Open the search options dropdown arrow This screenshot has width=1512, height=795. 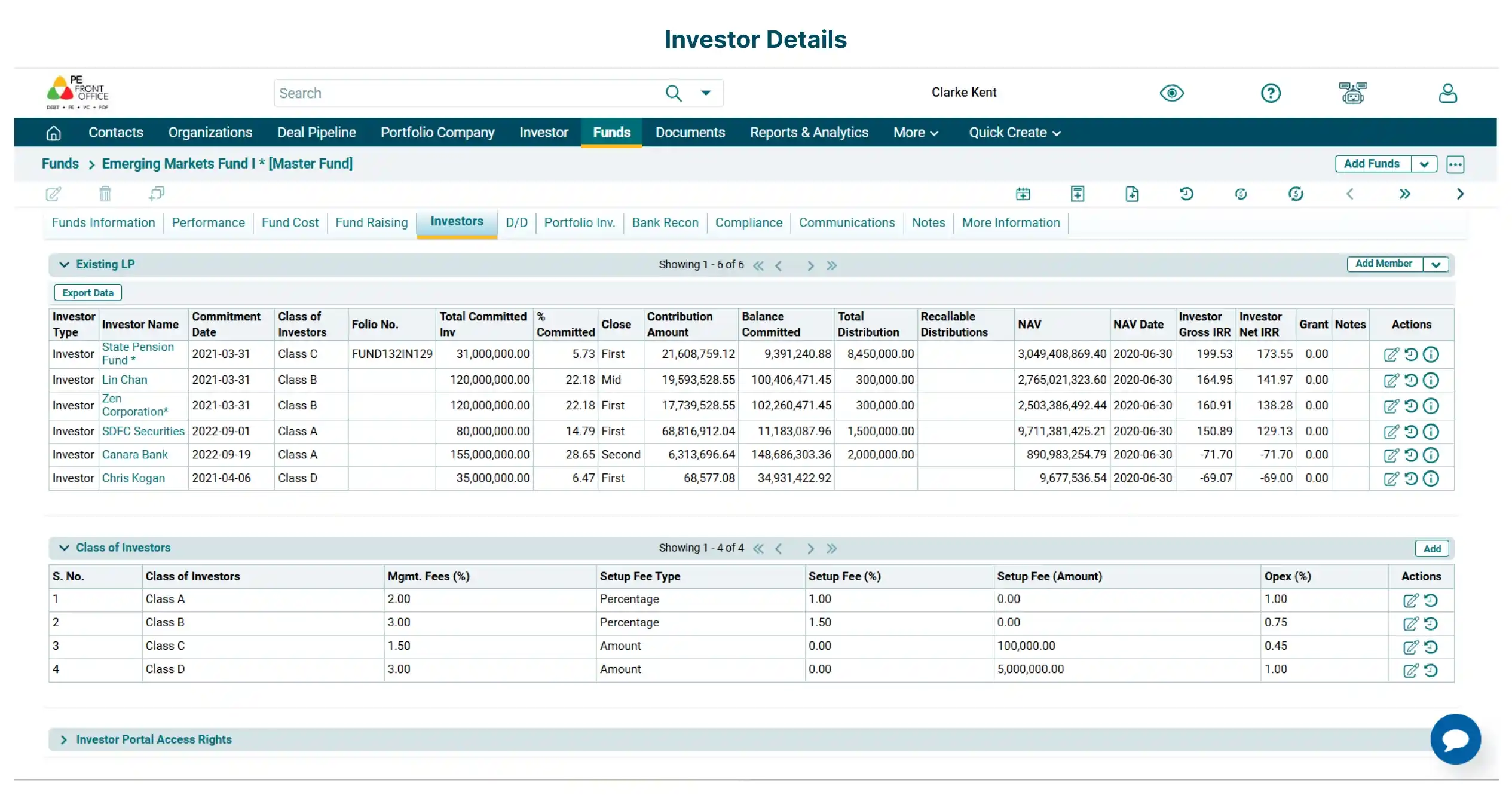[706, 93]
